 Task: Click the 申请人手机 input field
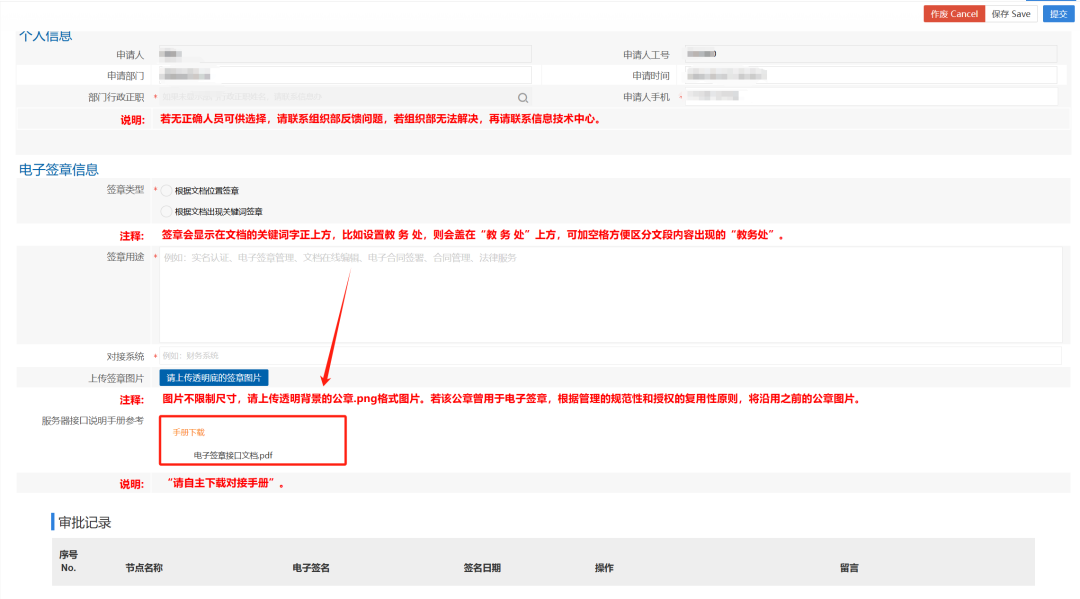(x=871, y=96)
